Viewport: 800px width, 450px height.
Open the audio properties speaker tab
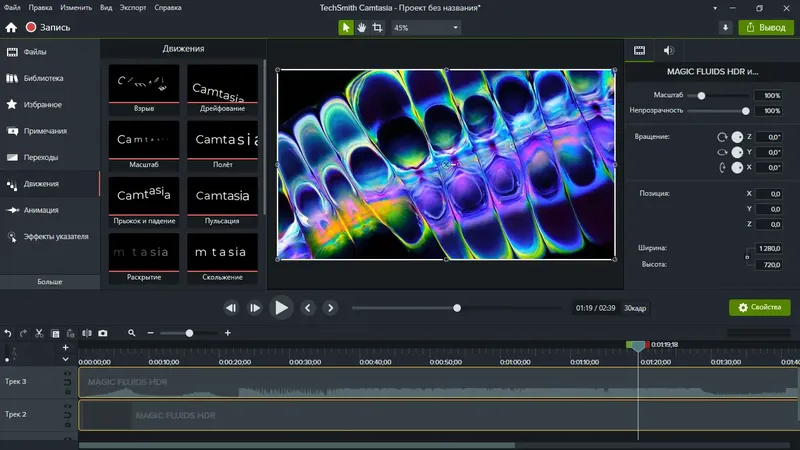click(x=668, y=50)
